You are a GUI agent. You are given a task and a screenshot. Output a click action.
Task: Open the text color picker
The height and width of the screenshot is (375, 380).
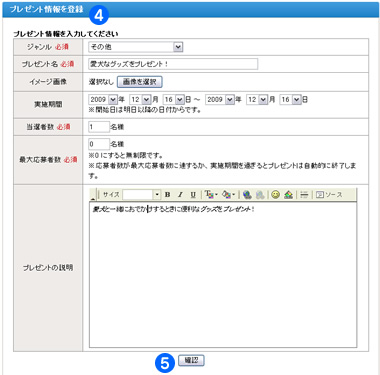(x=211, y=195)
